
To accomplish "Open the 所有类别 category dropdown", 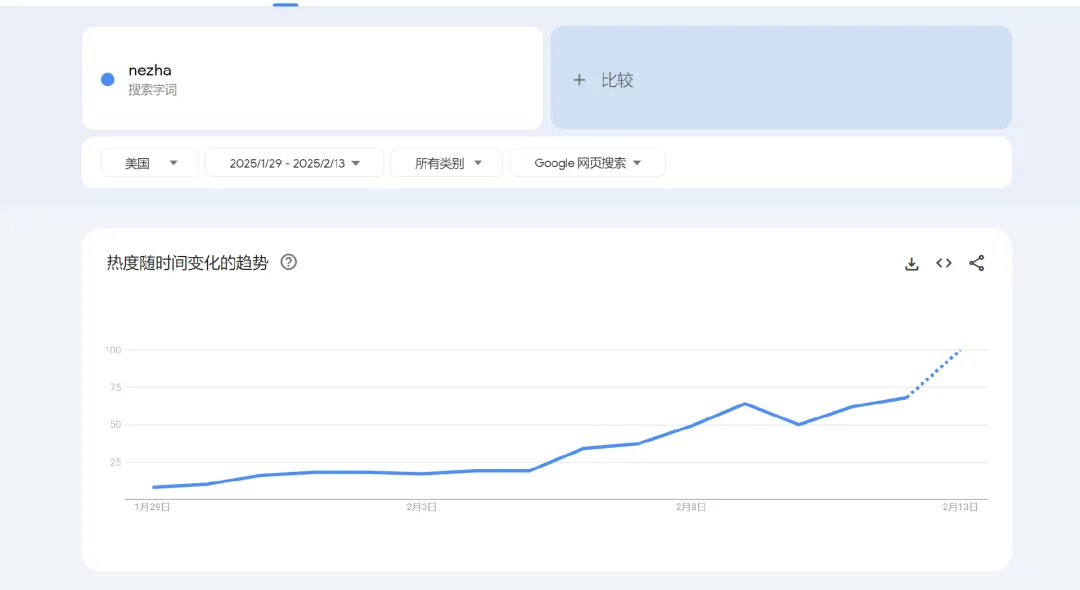I will (447, 163).
